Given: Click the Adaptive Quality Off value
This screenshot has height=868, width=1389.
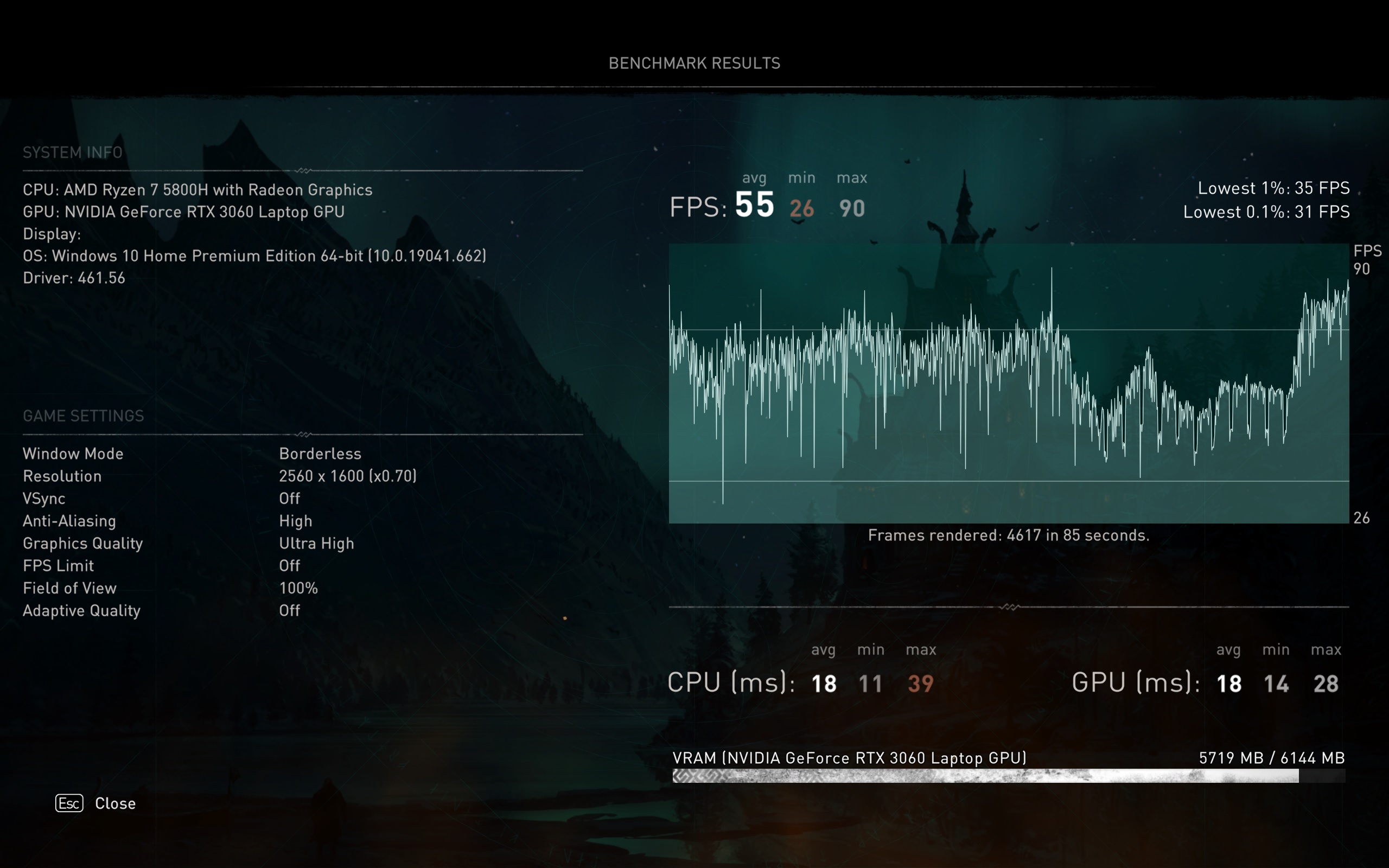Looking at the screenshot, I should pos(289,610).
